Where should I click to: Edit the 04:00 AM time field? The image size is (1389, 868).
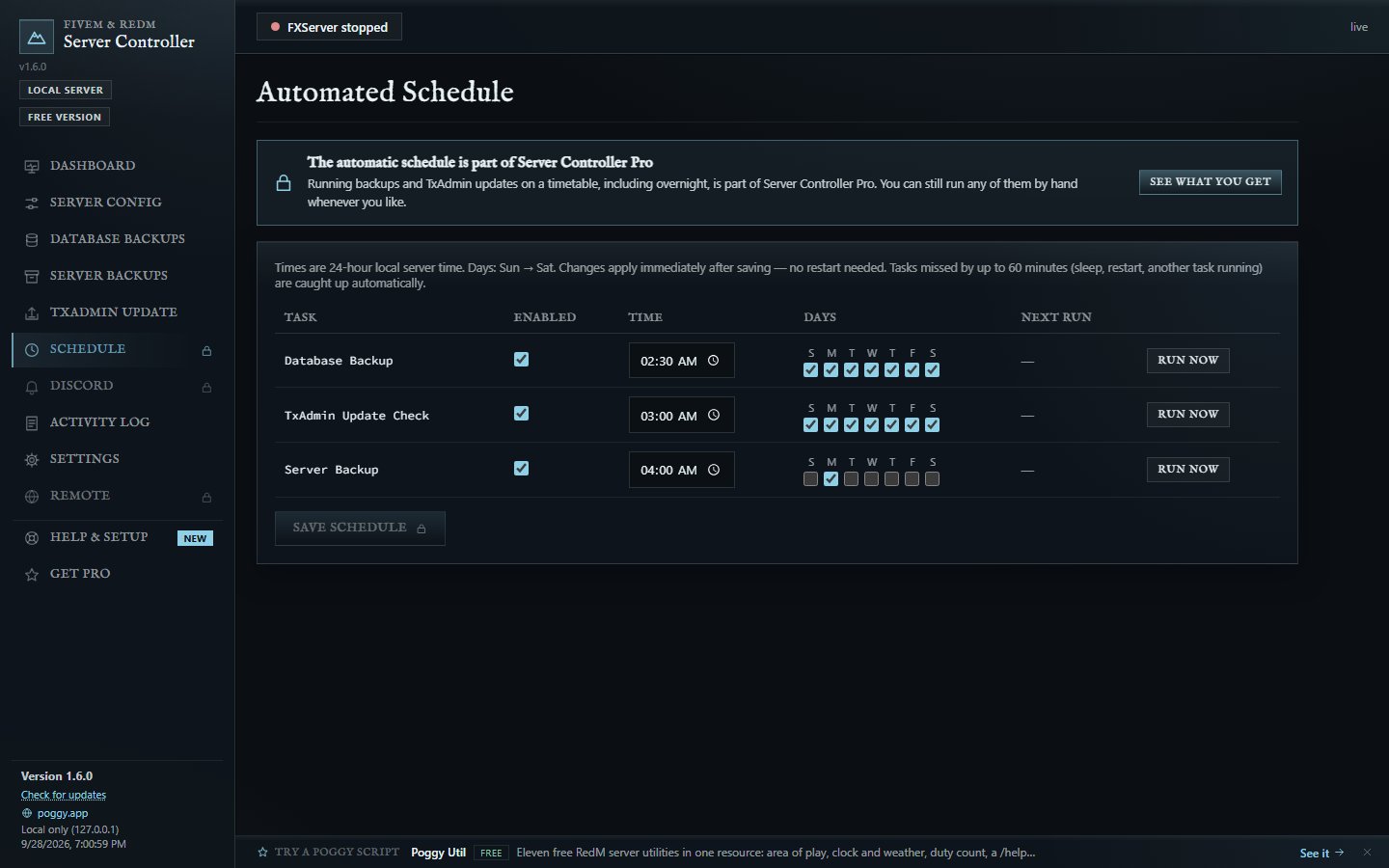[681, 470]
